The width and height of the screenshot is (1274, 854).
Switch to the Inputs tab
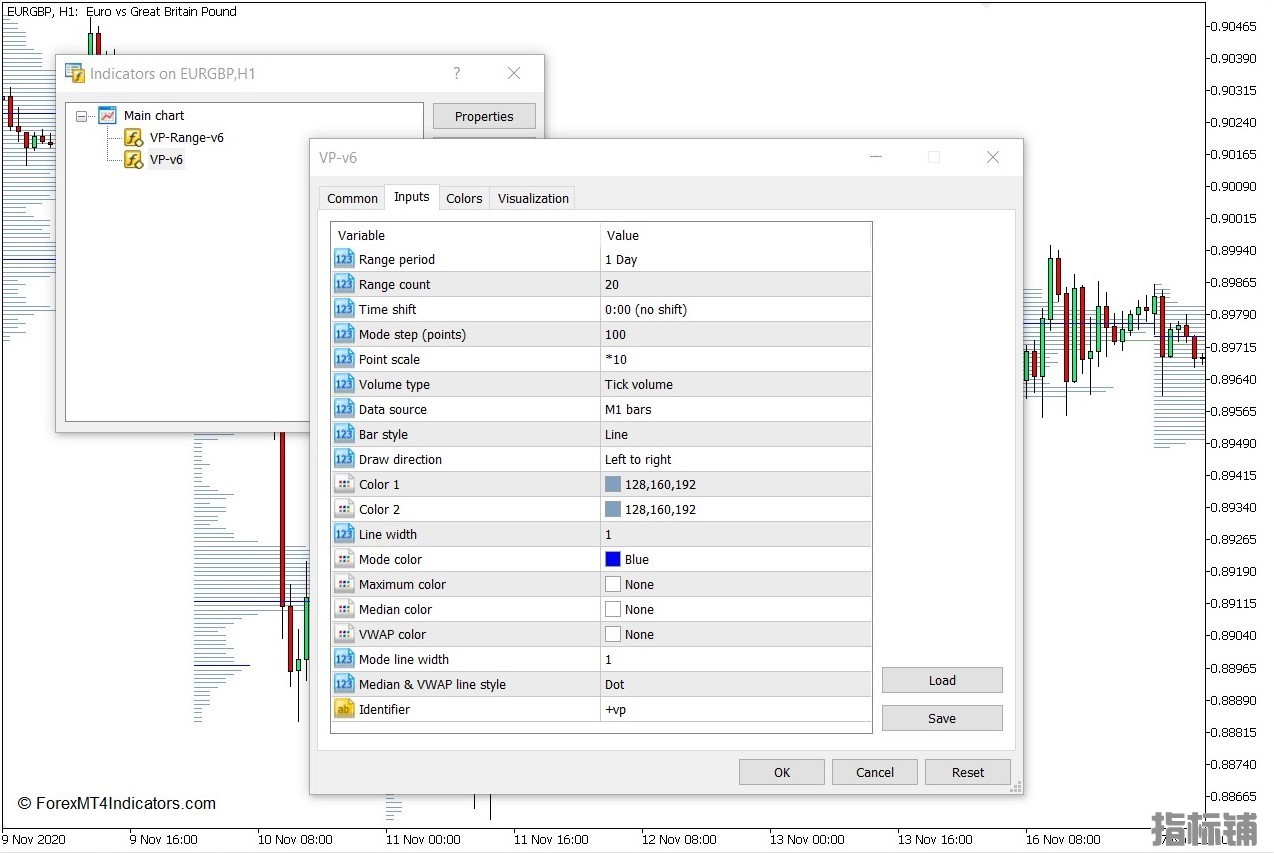click(412, 197)
